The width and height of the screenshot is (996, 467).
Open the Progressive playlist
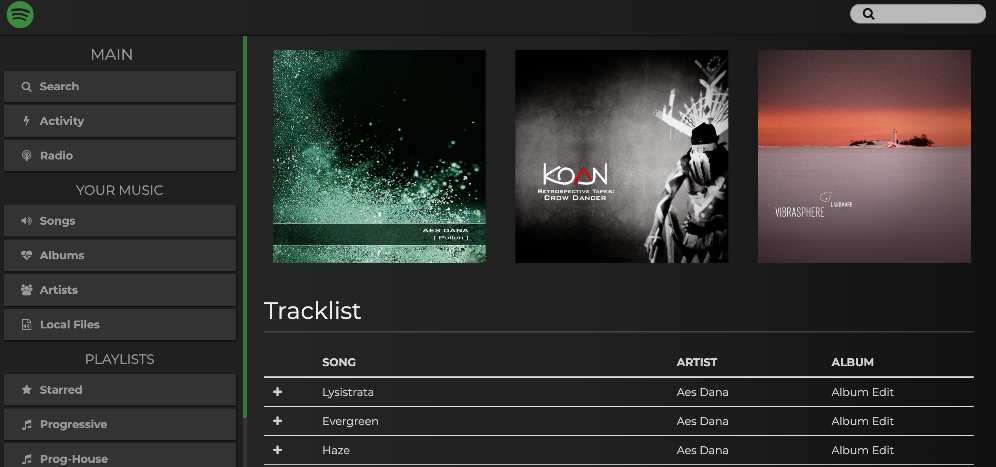[120, 424]
